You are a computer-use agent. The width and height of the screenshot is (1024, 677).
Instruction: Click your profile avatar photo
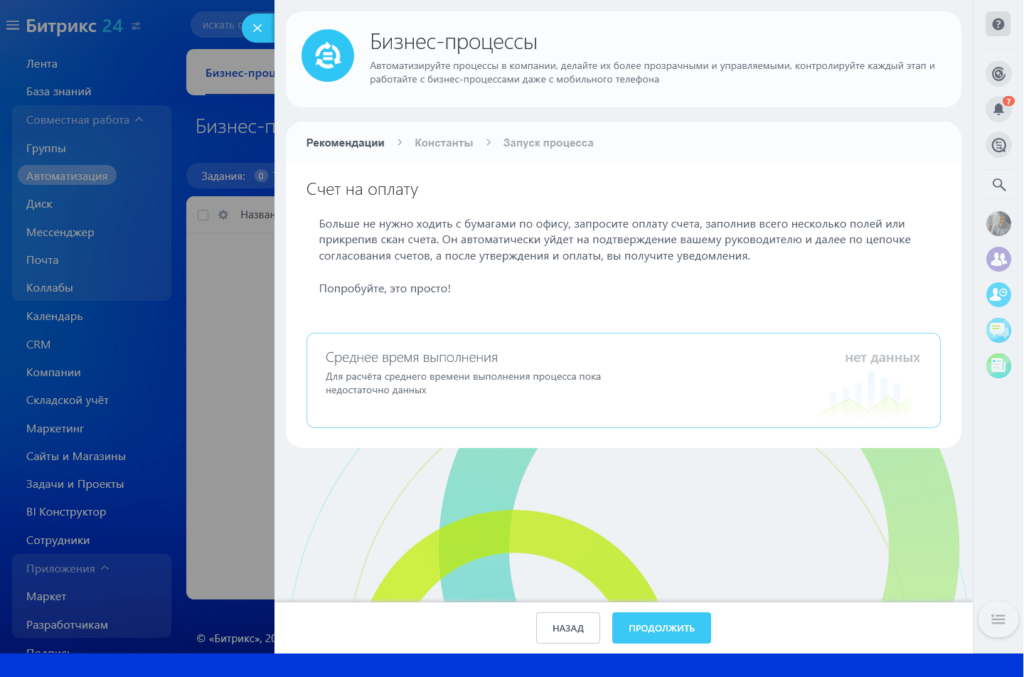tap(998, 223)
